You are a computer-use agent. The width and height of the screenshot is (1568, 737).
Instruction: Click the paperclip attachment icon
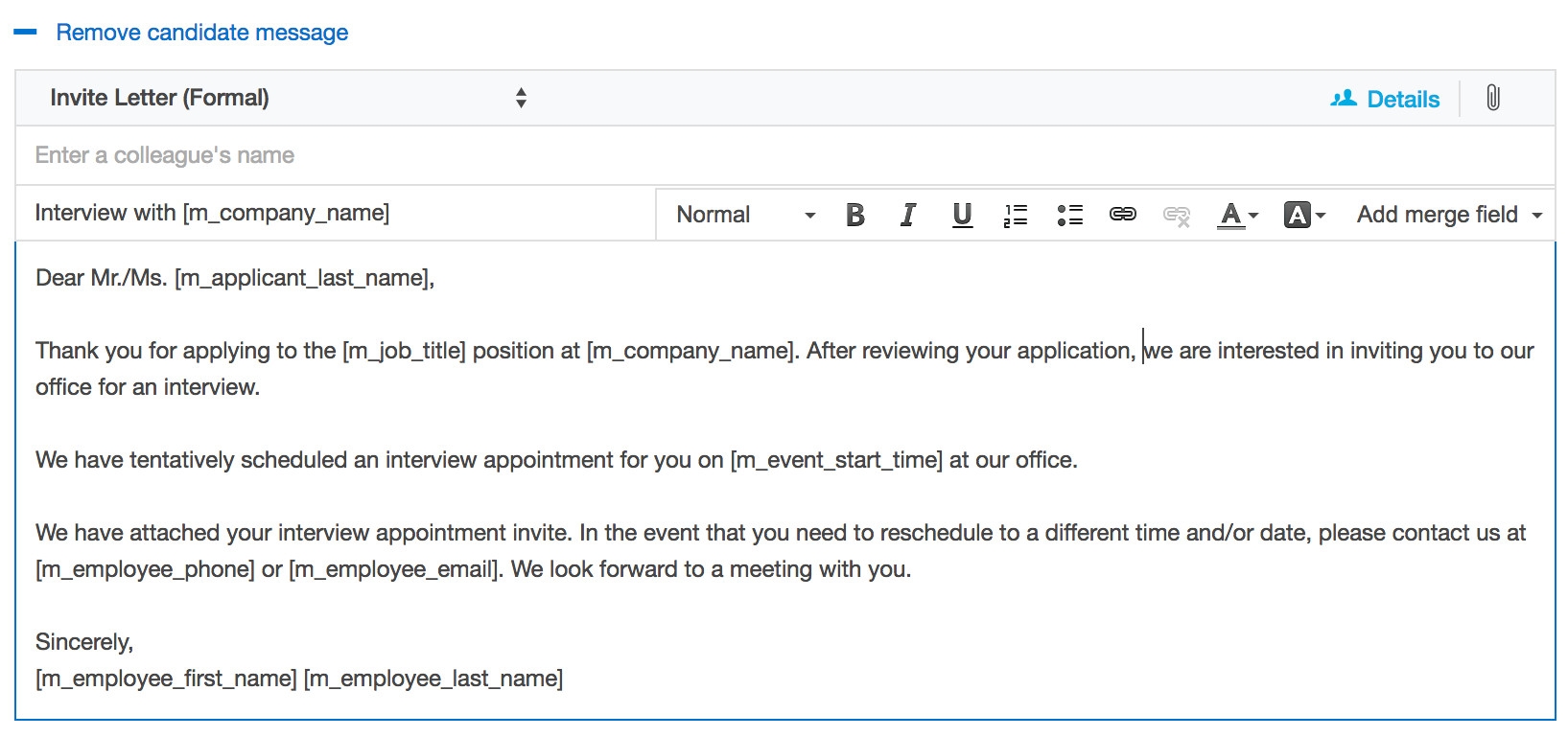pyautogui.click(x=1493, y=98)
